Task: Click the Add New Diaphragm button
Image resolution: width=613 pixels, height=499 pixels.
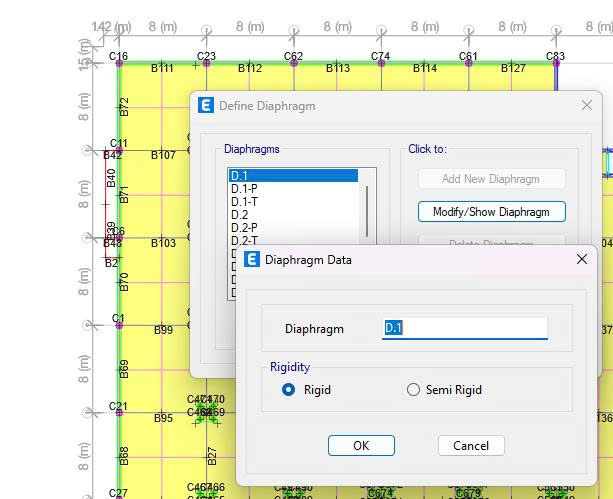Action: pyautogui.click(x=491, y=179)
